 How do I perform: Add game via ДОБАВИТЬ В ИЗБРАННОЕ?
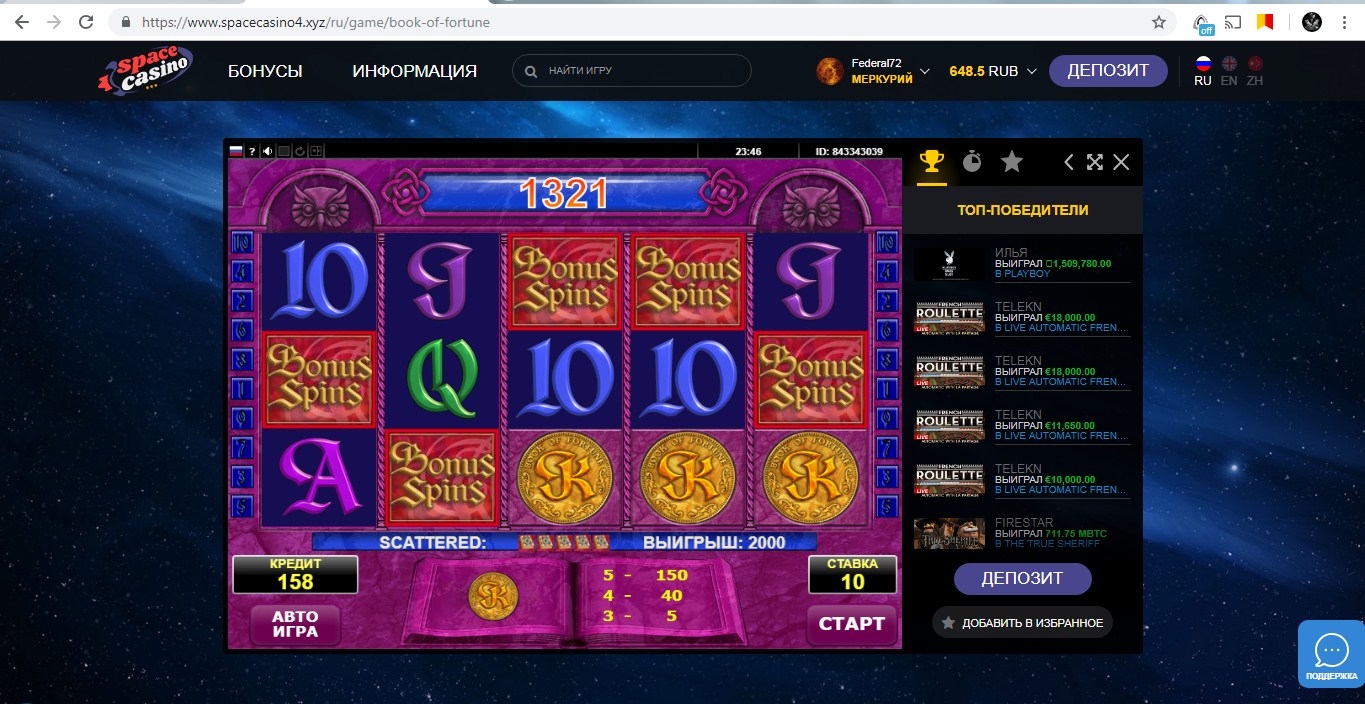click(1022, 623)
